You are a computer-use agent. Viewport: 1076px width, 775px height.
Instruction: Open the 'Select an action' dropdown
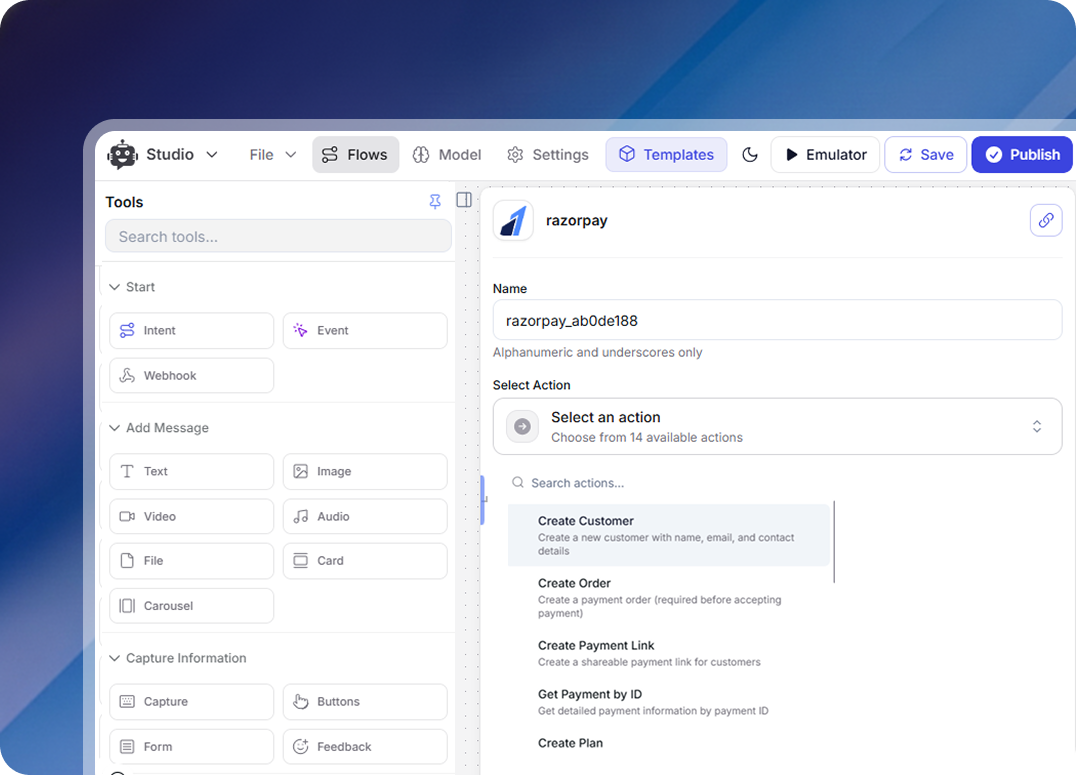tap(778, 426)
